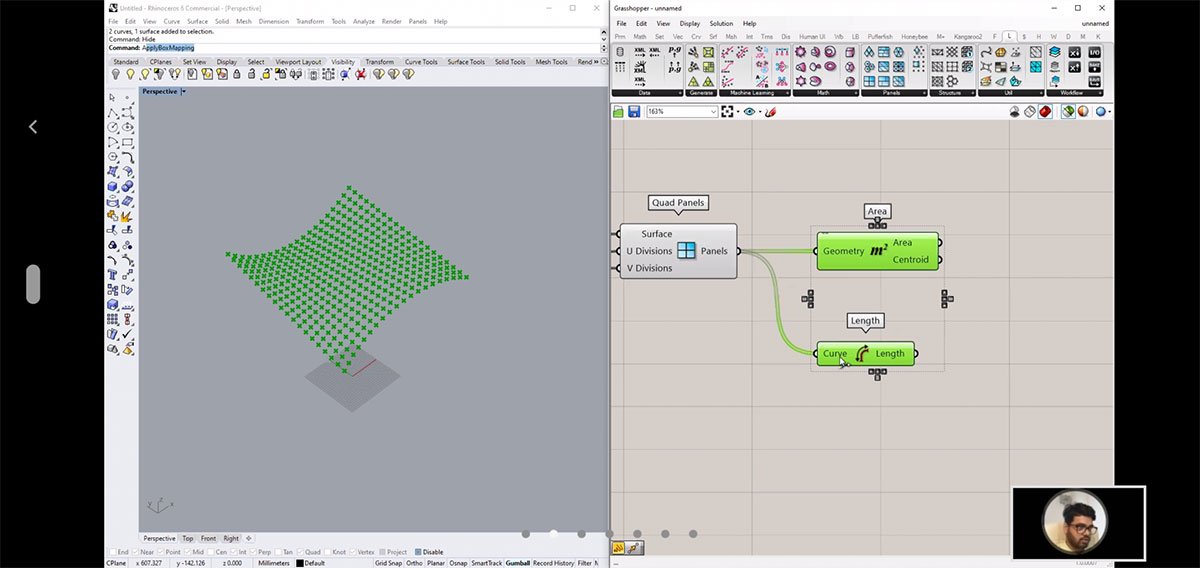Toggle the Point osnap checkbox
This screenshot has height=568, width=1200.
[161, 552]
